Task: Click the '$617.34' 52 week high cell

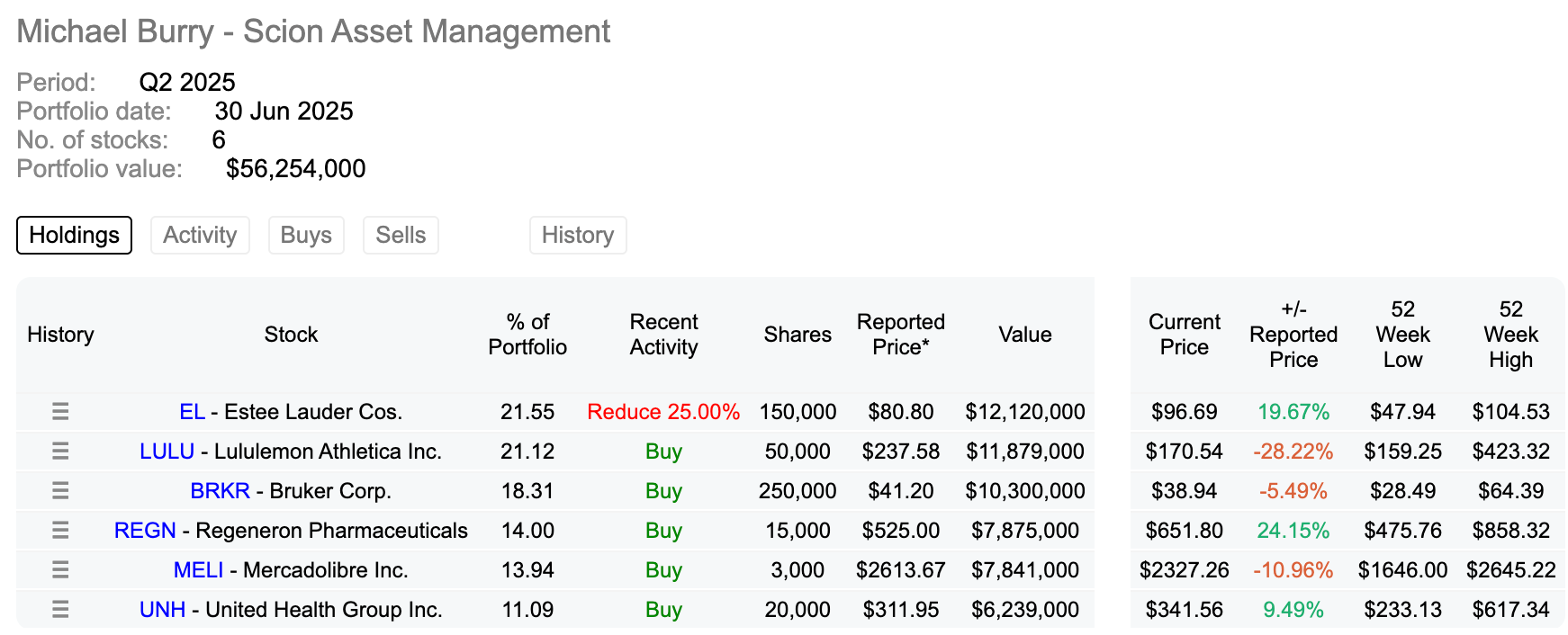Action: coord(1510,610)
